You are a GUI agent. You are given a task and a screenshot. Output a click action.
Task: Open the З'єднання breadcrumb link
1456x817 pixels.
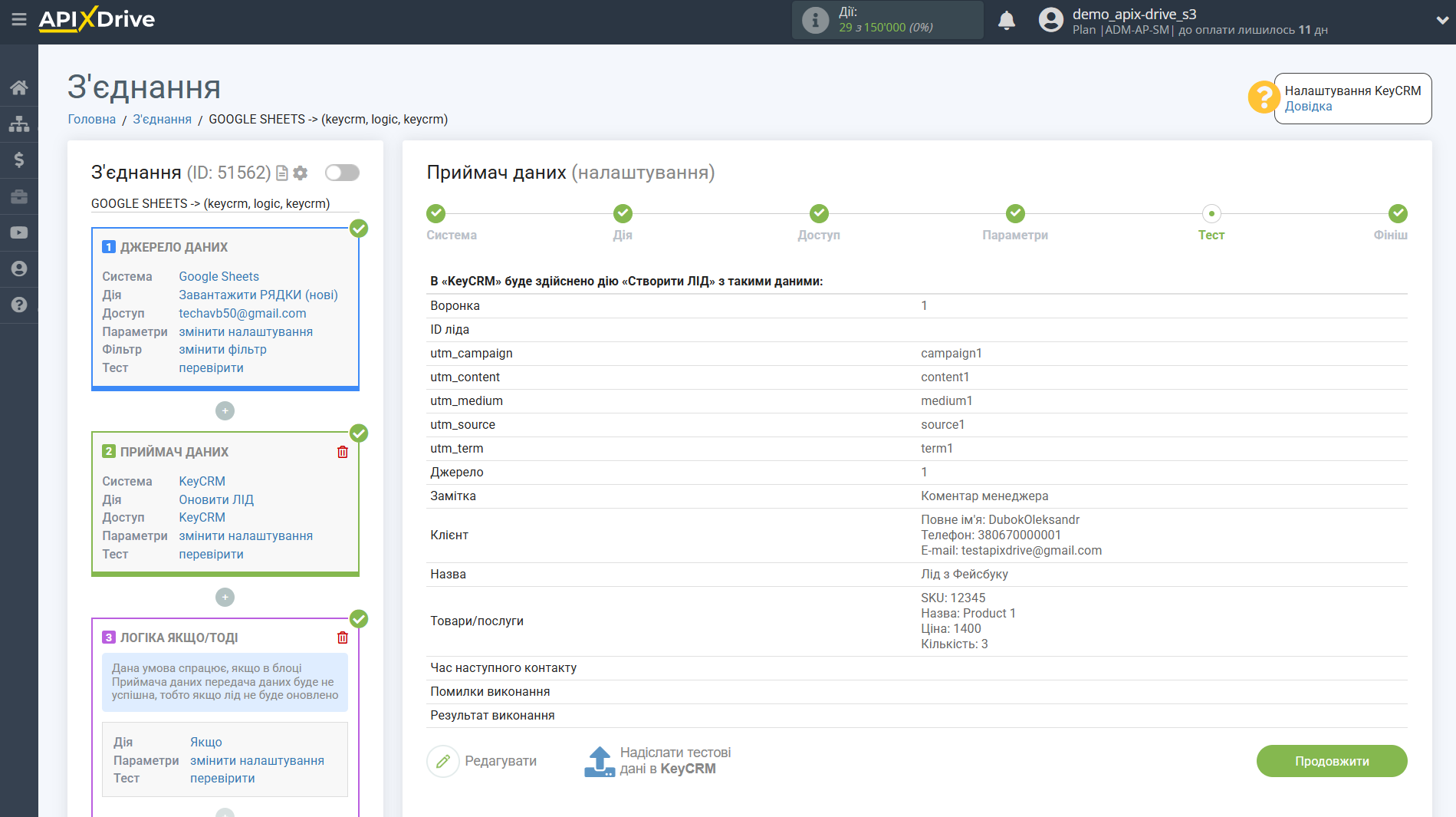pyautogui.click(x=162, y=119)
